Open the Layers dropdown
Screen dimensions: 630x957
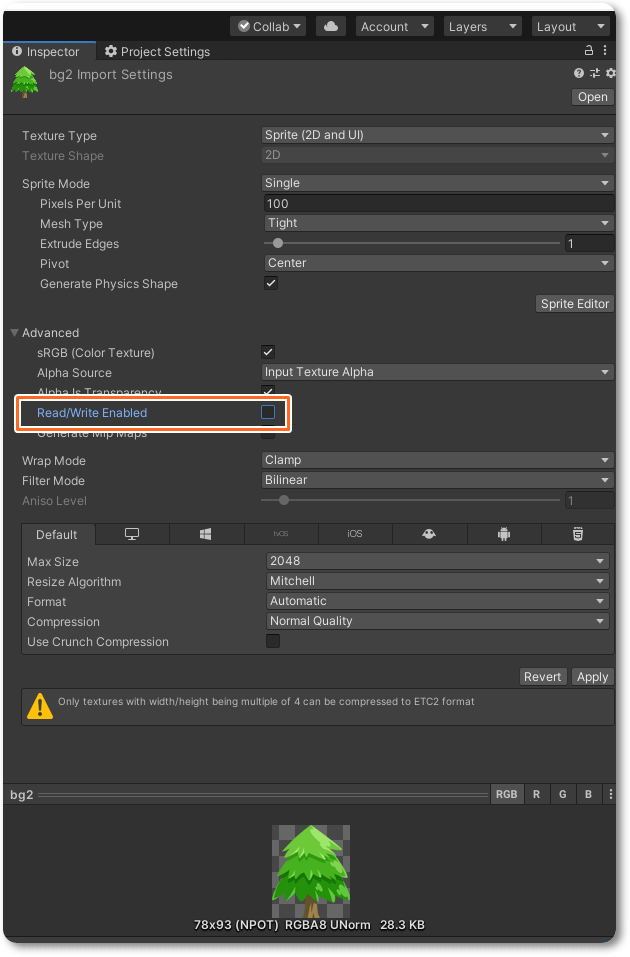pos(483,26)
